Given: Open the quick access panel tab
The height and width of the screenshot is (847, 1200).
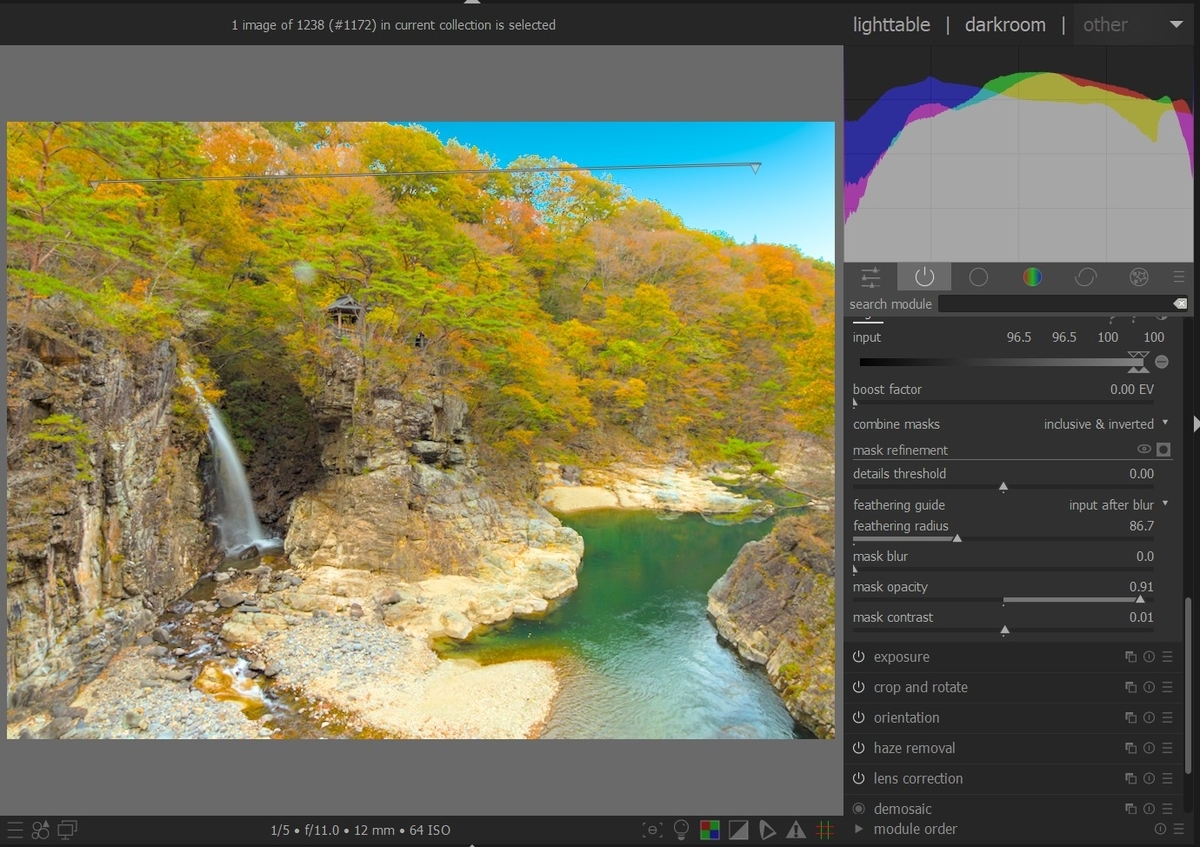Looking at the screenshot, I should 871,277.
